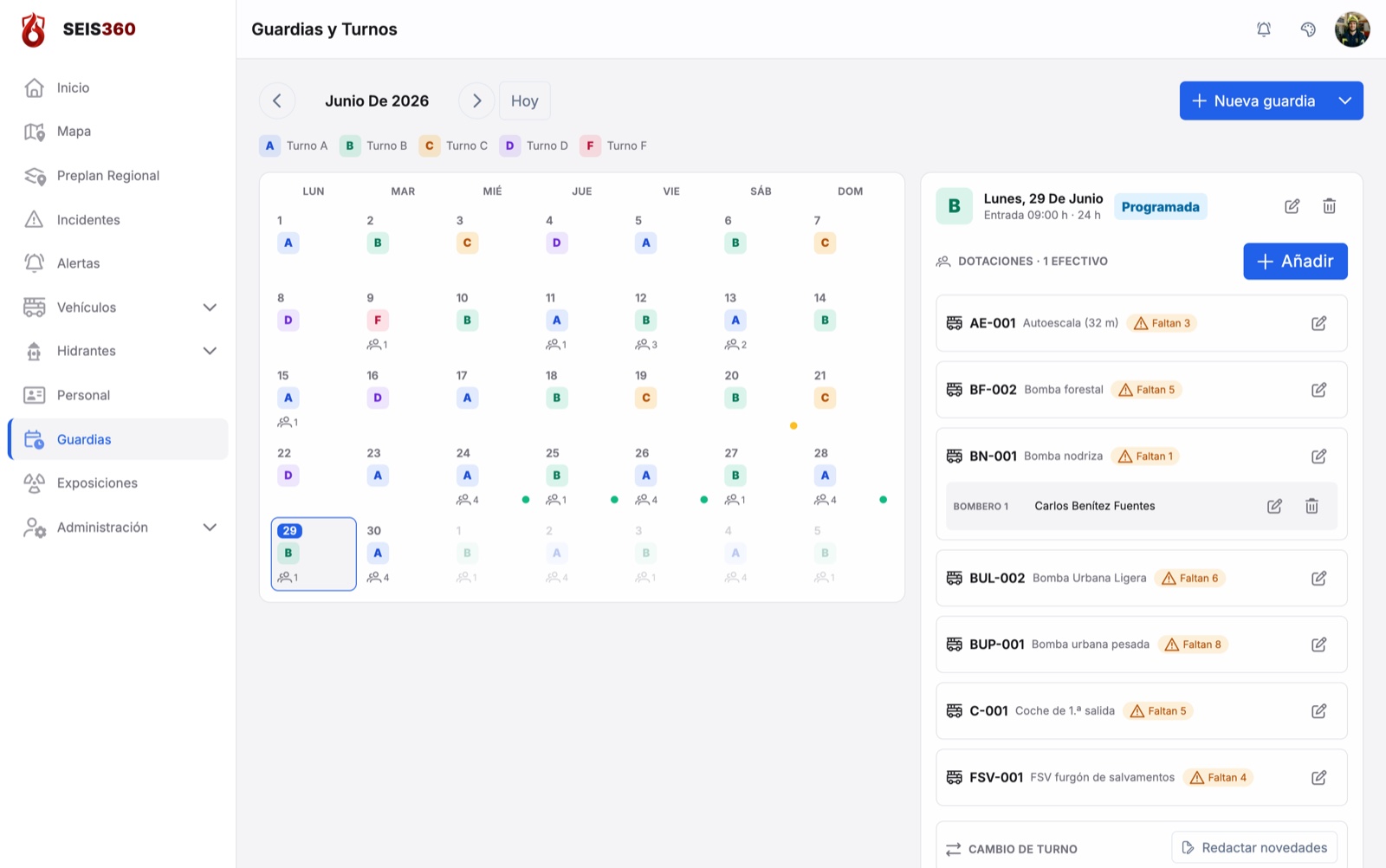Delete the 29 De Junio guardia via trash icon
This screenshot has width=1386, height=868.
[1329, 206]
